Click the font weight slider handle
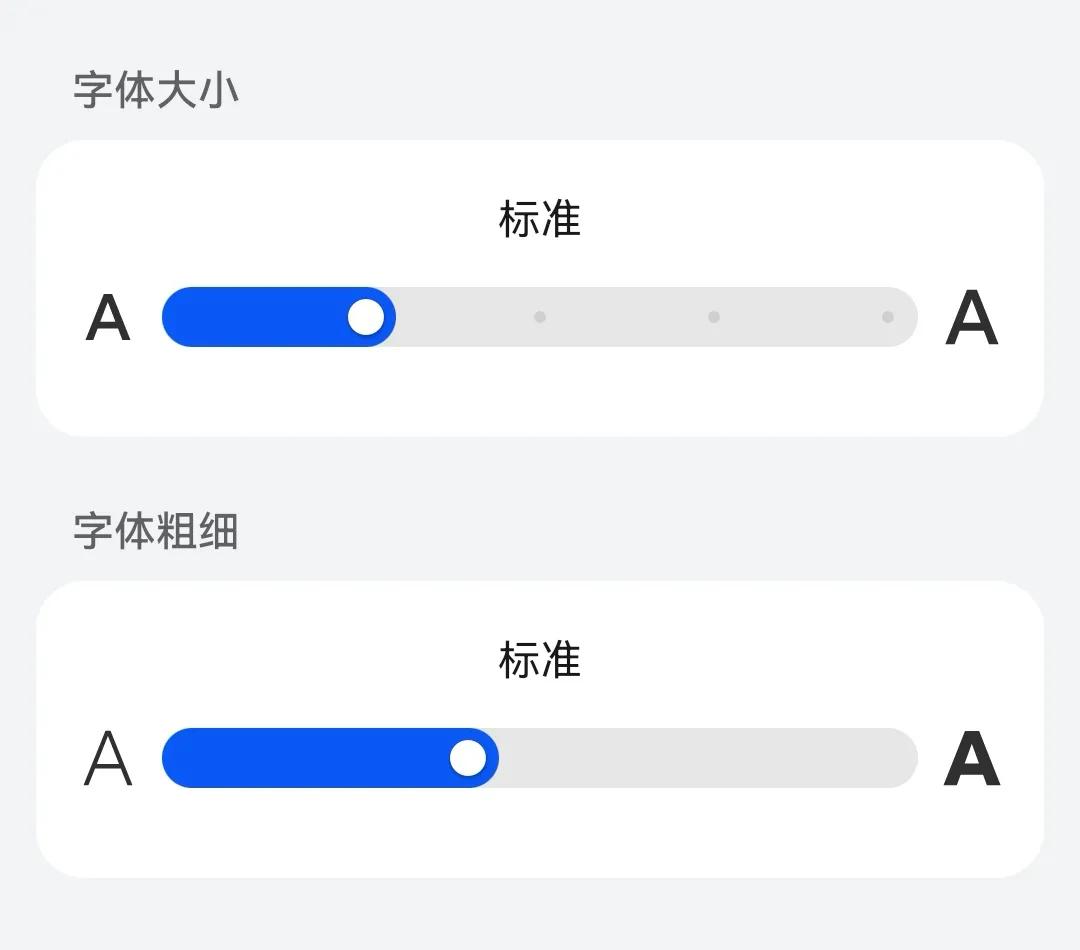Screen dimensions: 1080x950 [470, 758]
